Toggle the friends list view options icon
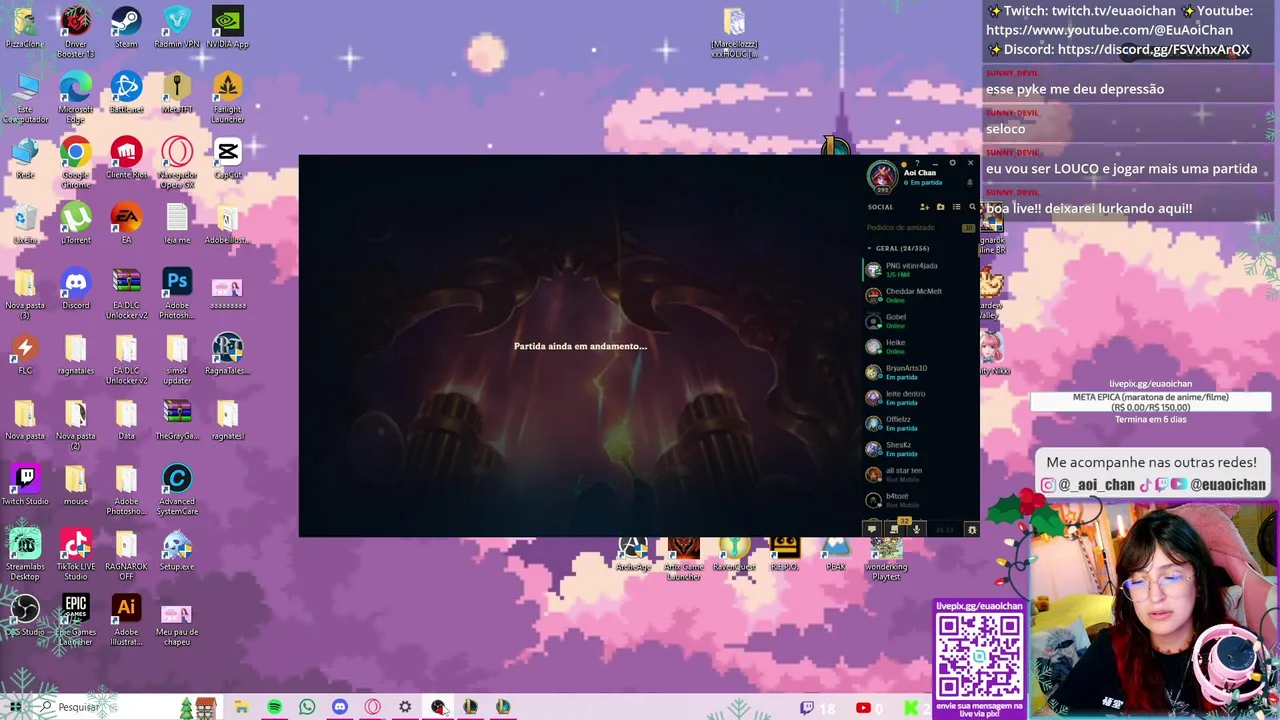The width and height of the screenshot is (1280, 720). 956,207
